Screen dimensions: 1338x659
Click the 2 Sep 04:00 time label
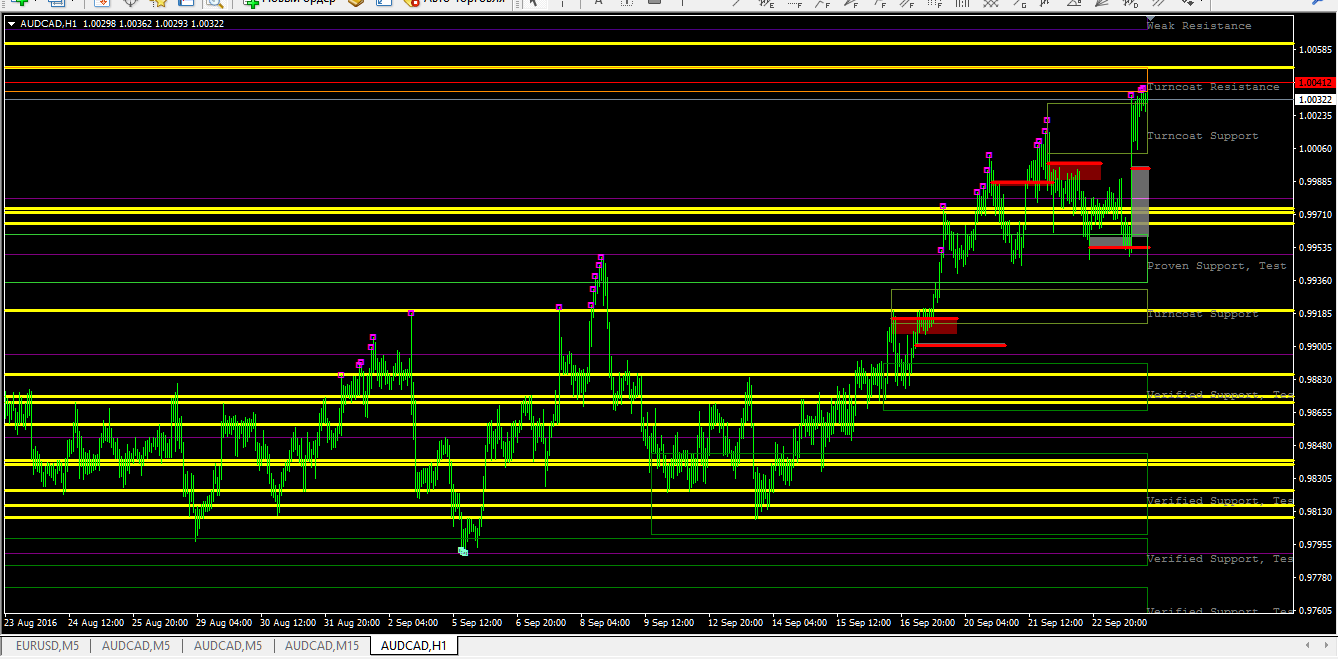click(x=413, y=622)
